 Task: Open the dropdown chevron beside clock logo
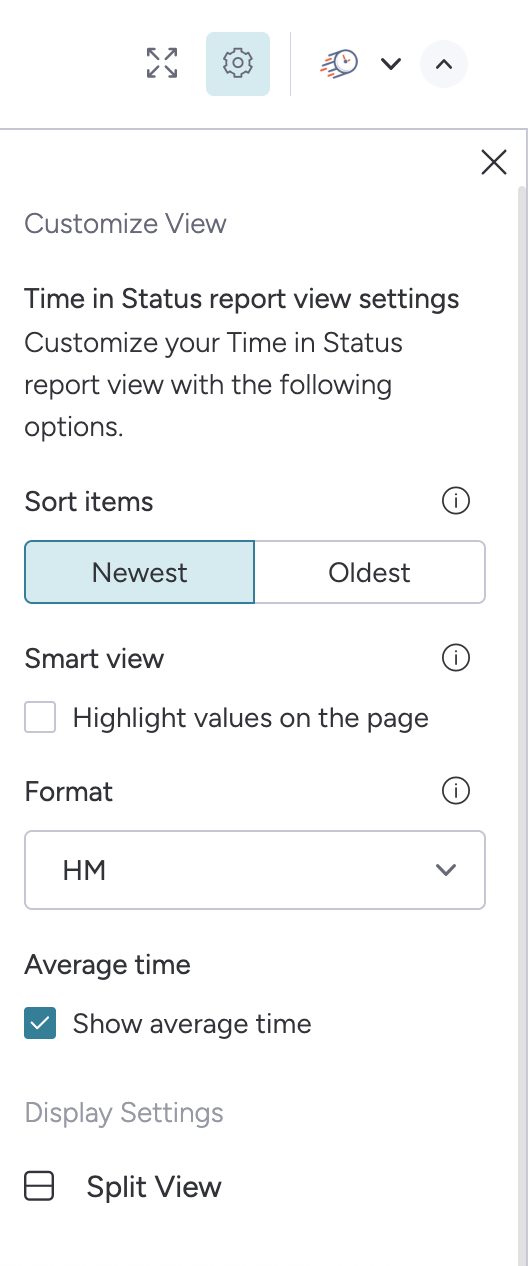391,64
